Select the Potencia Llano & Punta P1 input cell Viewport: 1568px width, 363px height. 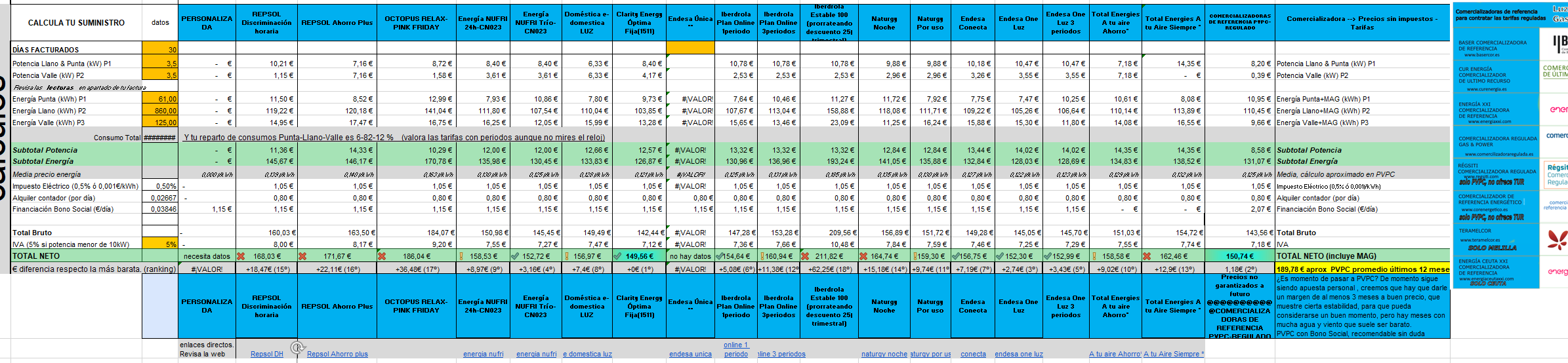pos(160,64)
